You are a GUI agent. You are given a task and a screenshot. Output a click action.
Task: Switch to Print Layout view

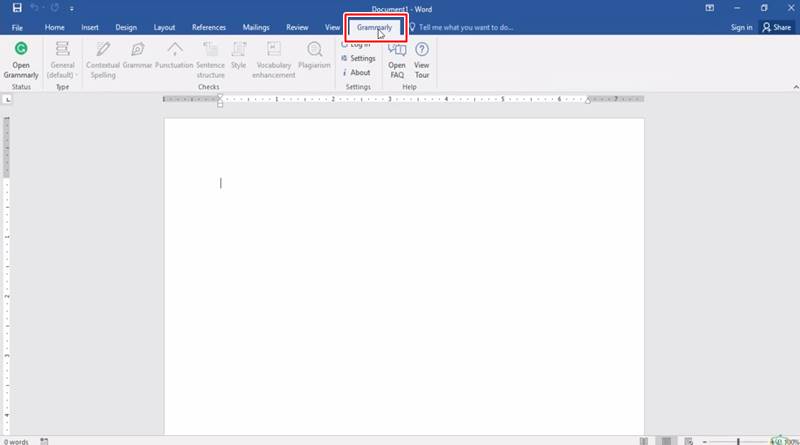tap(666, 441)
